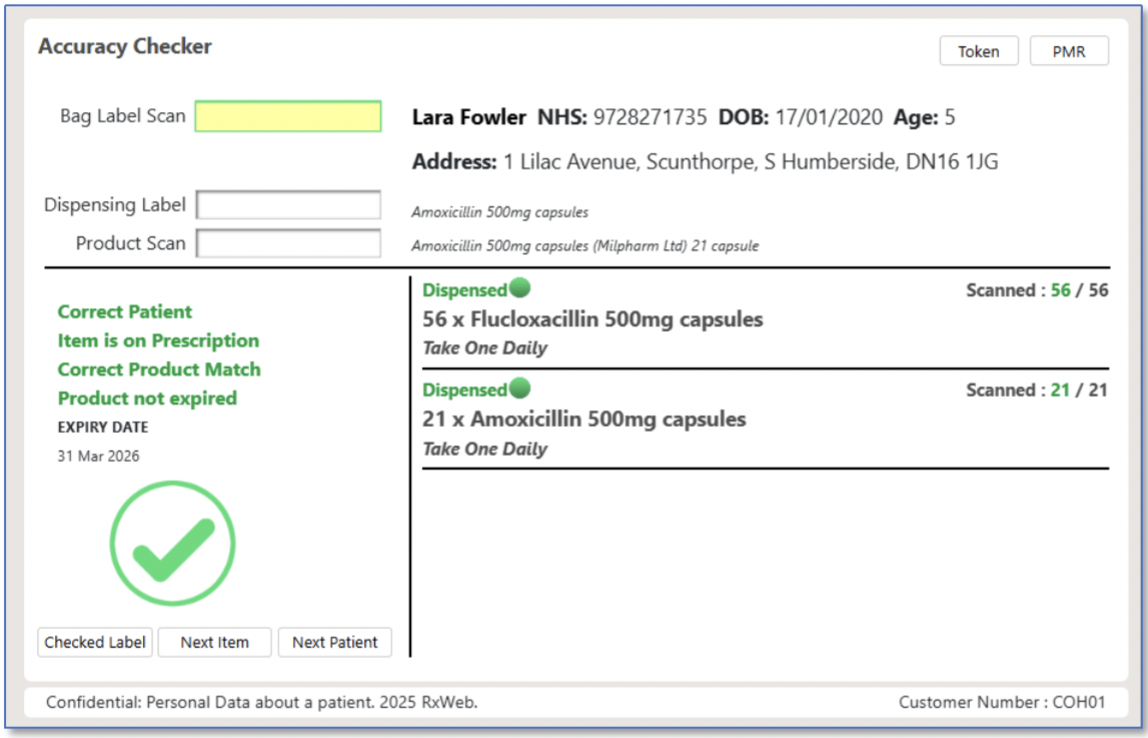The height and width of the screenshot is (738, 1148).
Task: Advance to Next Patient
Action: pyautogui.click(x=334, y=642)
